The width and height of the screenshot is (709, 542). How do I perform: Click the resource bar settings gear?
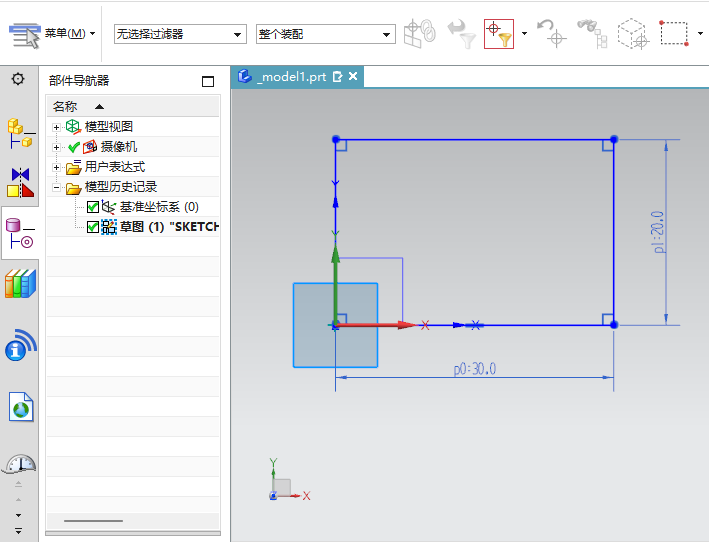pyautogui.click(x=18, y=79)
